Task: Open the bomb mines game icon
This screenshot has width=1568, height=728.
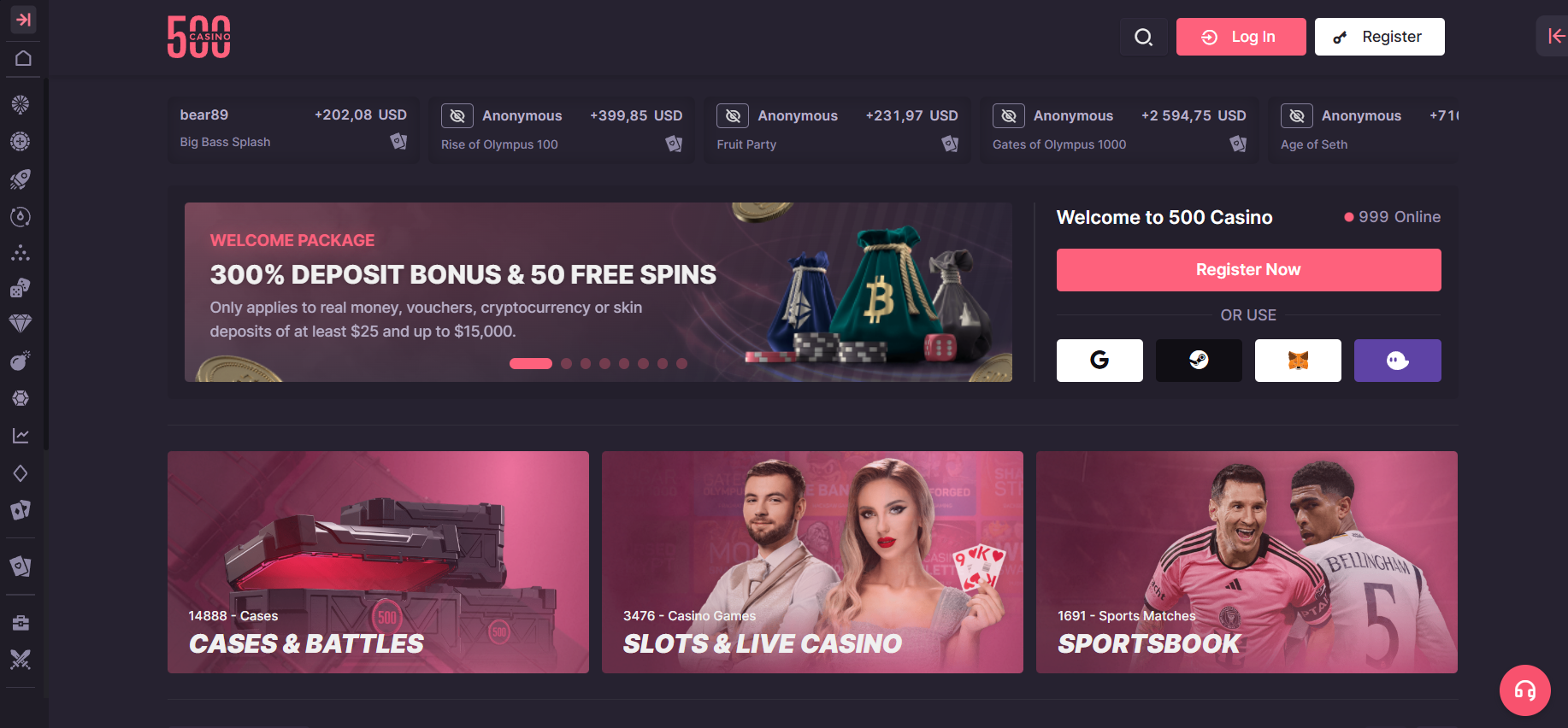Action: point(21,360)
